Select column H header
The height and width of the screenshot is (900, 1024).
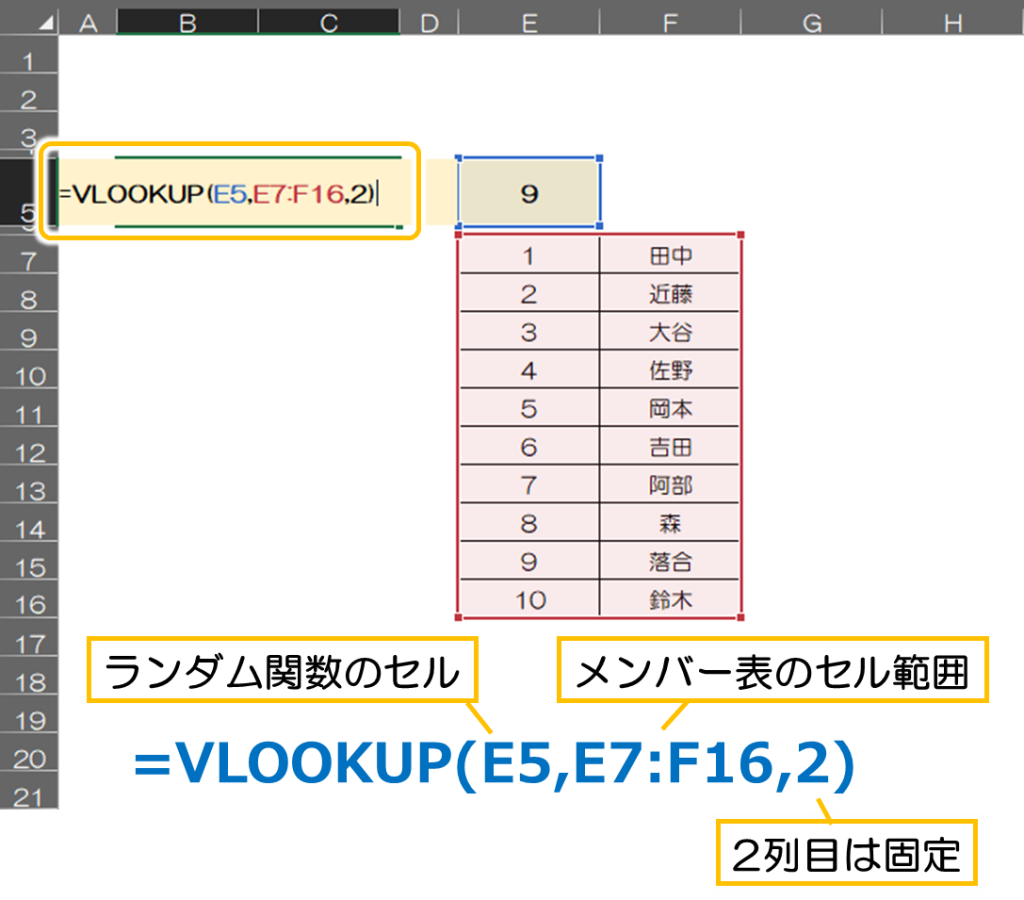click(x=953, y=22)
